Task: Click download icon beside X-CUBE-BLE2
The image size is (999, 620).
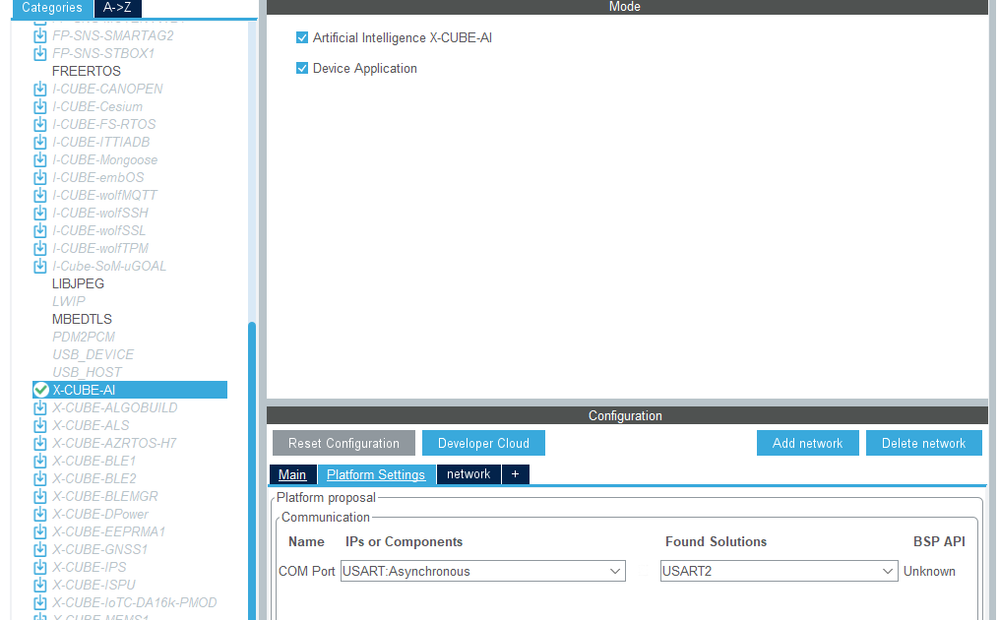Action: 40,479
